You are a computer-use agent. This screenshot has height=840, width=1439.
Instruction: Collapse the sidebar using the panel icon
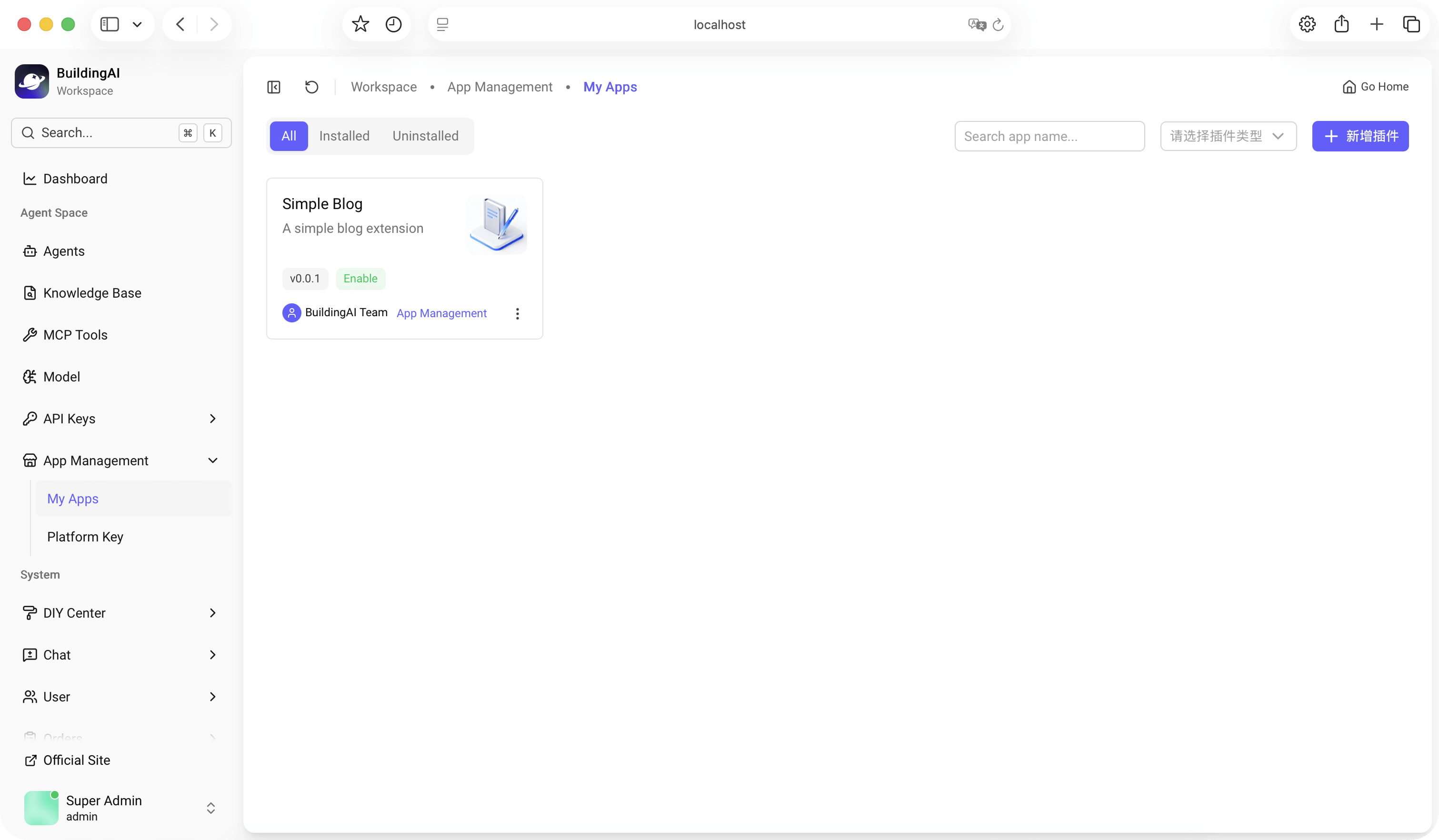point(273,87)
